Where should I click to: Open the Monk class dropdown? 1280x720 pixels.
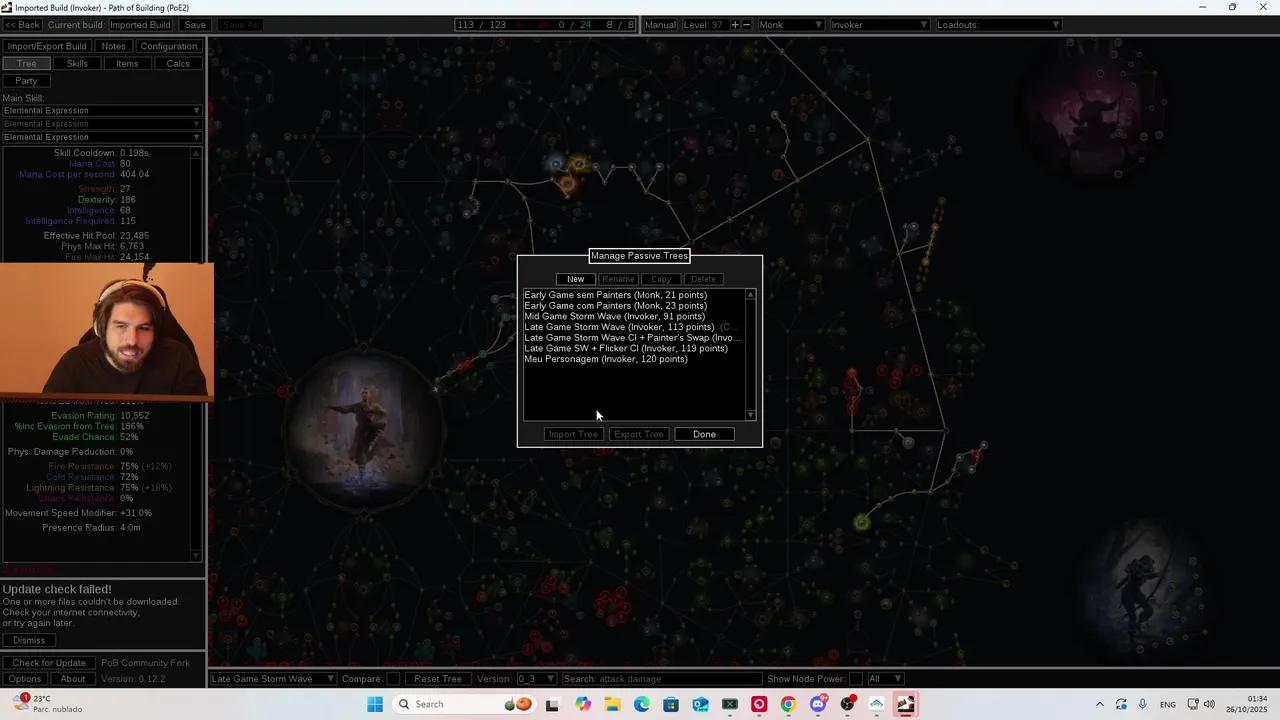pyautogui.click(x=790, y=25)
